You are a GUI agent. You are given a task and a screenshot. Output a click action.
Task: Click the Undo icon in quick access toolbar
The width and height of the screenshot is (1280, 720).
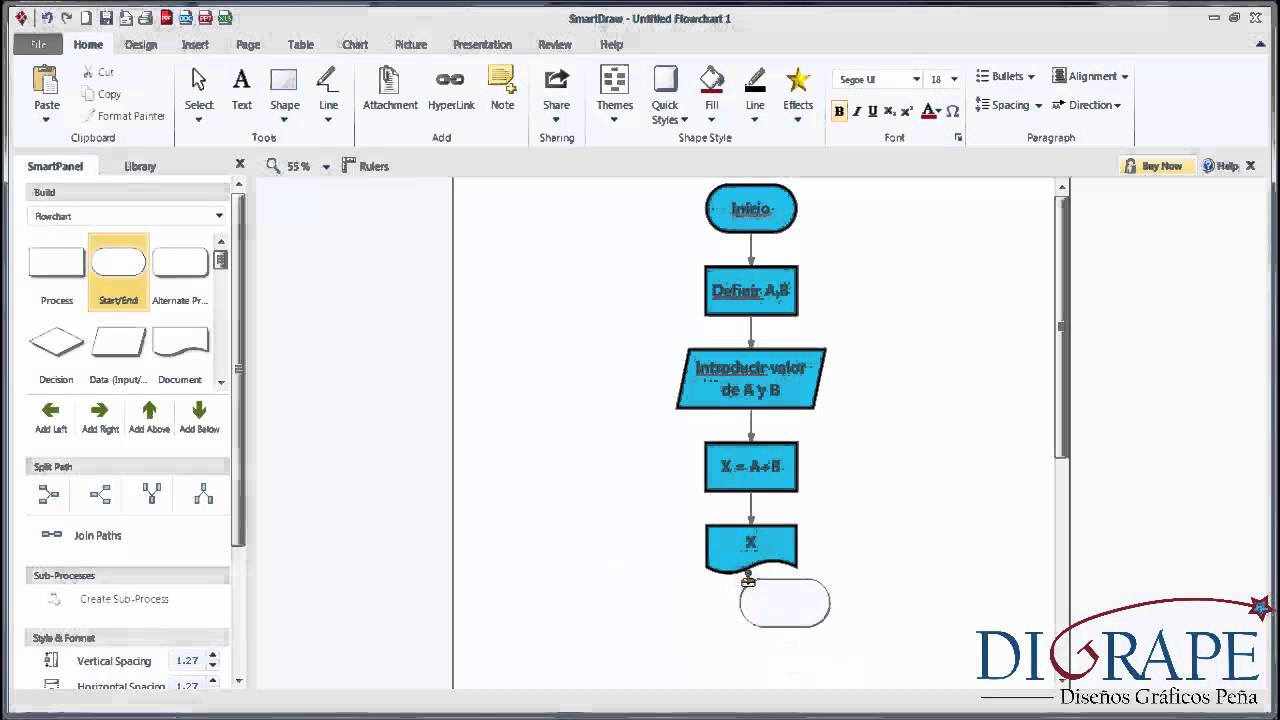click(x=47, y=18)
